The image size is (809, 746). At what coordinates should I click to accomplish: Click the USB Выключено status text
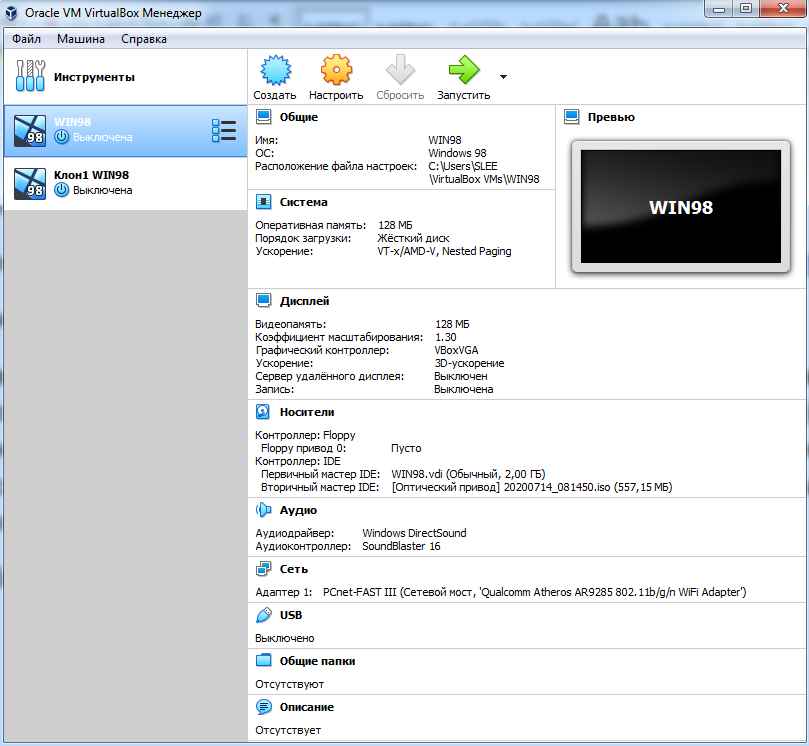[285, 638]
